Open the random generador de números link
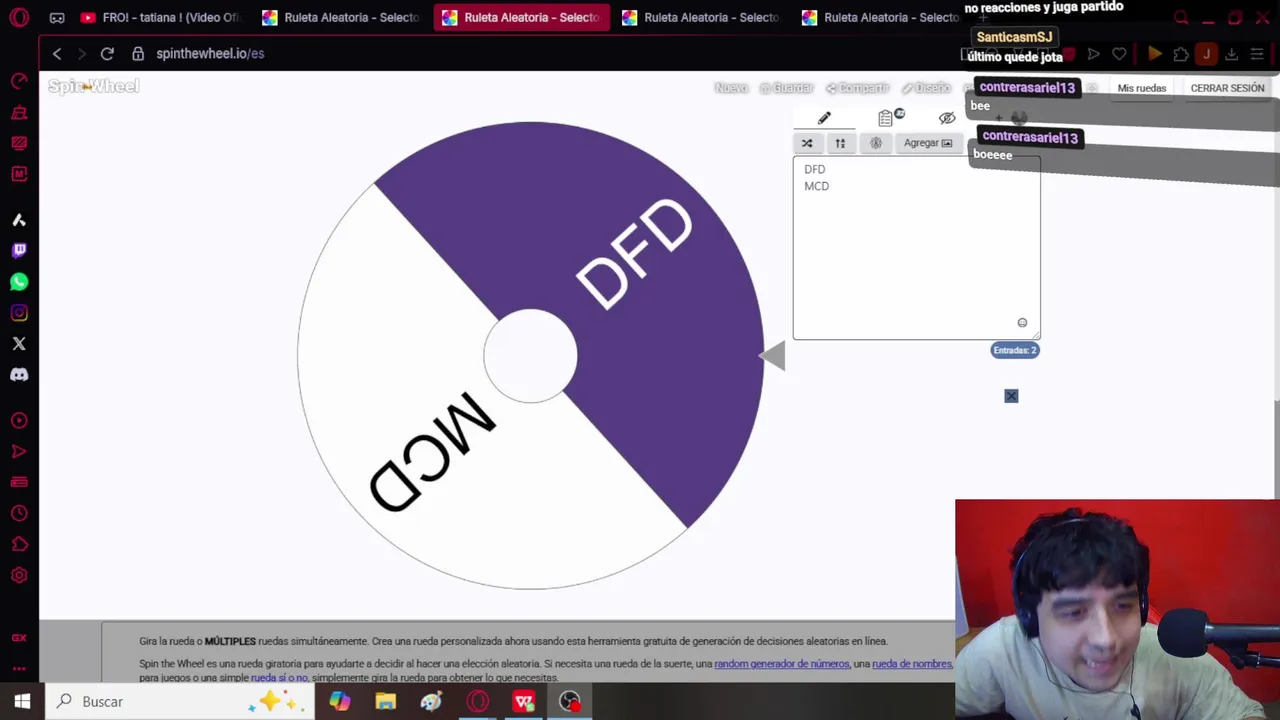This screenshot has width=1280, height=720. click(x=781, y=664)
